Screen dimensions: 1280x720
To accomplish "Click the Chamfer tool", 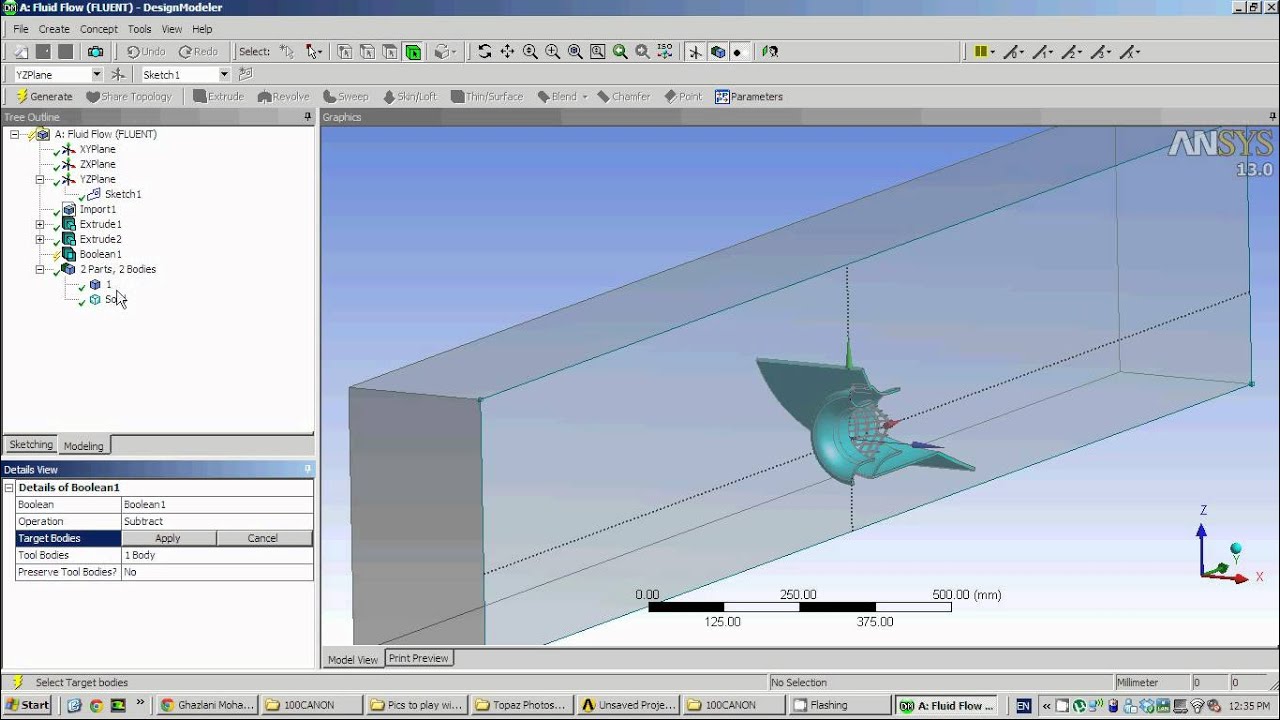I will pos(623,97).
